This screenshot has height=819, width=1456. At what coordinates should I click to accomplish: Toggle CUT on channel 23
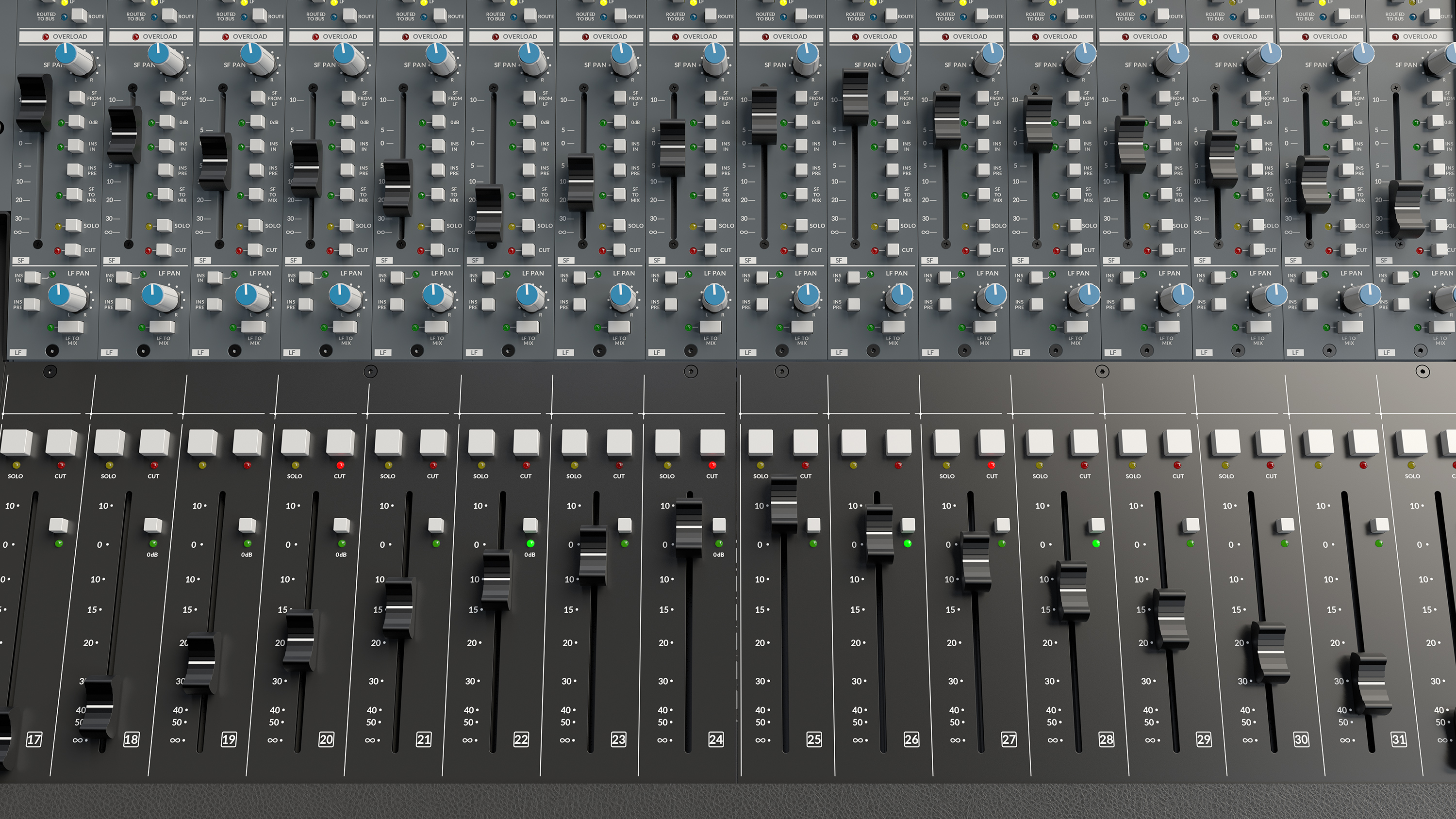(619, 443)
